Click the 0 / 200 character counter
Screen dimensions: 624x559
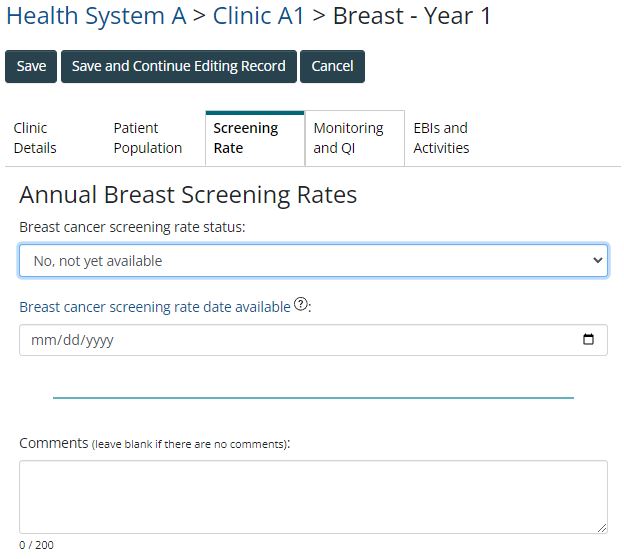coord(36,545)
